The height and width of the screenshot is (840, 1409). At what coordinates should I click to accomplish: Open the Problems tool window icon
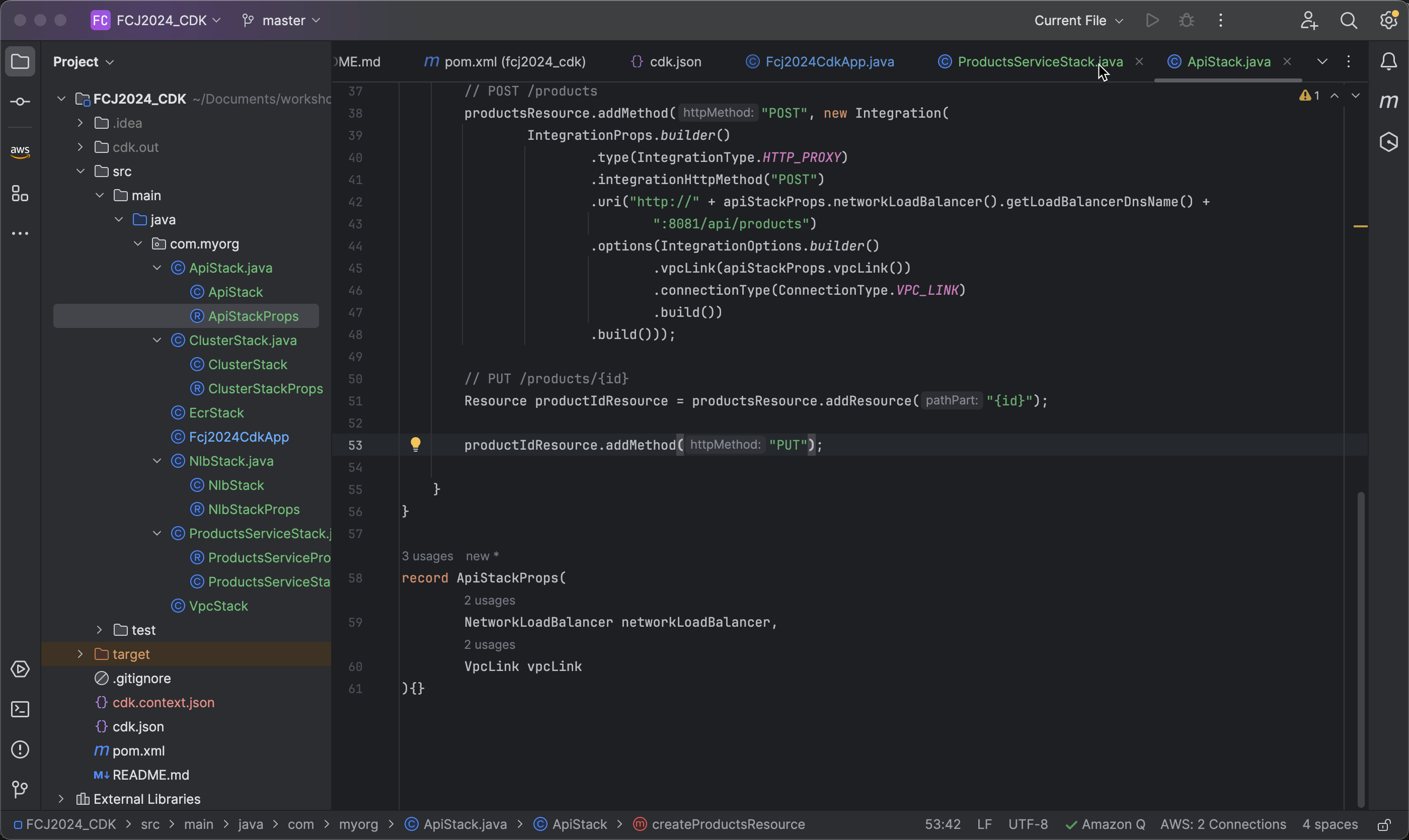pos(20,749)
